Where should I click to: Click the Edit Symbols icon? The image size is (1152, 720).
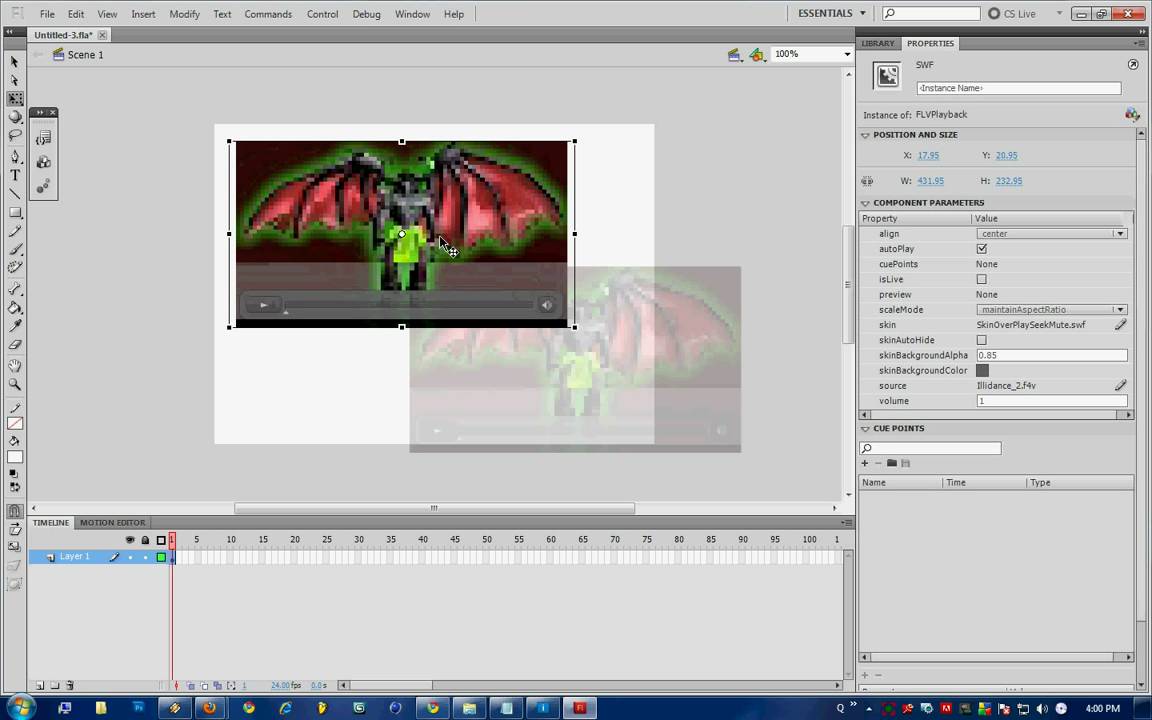click(x=756, y=54)
